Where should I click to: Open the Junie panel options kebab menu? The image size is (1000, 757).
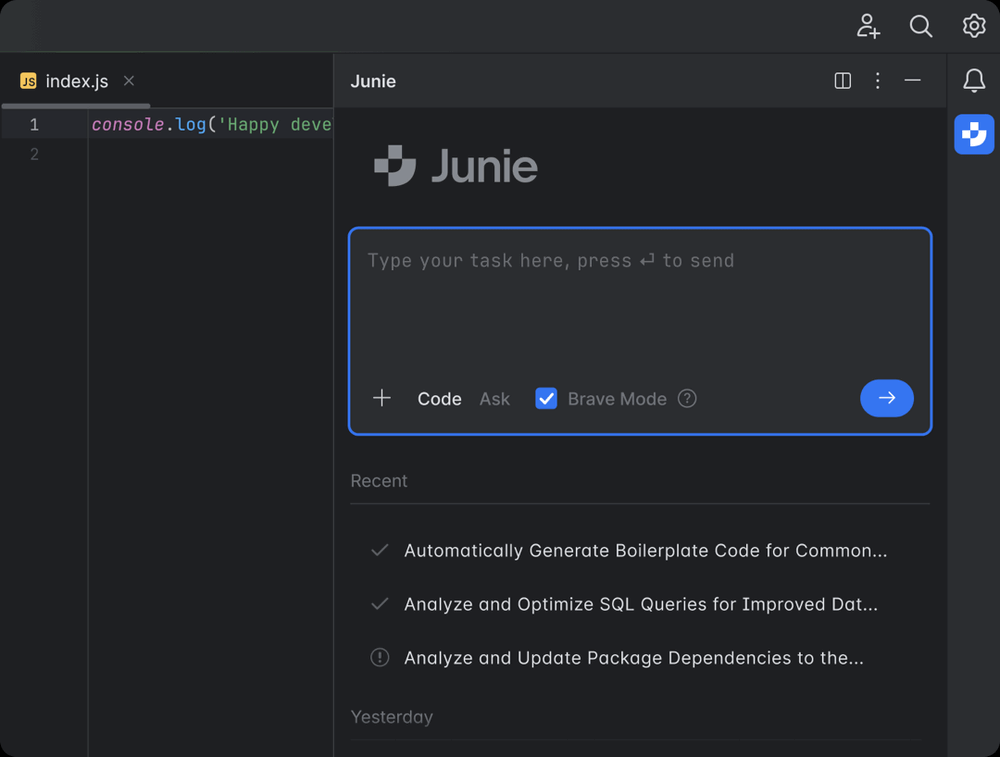pos(877,81)
